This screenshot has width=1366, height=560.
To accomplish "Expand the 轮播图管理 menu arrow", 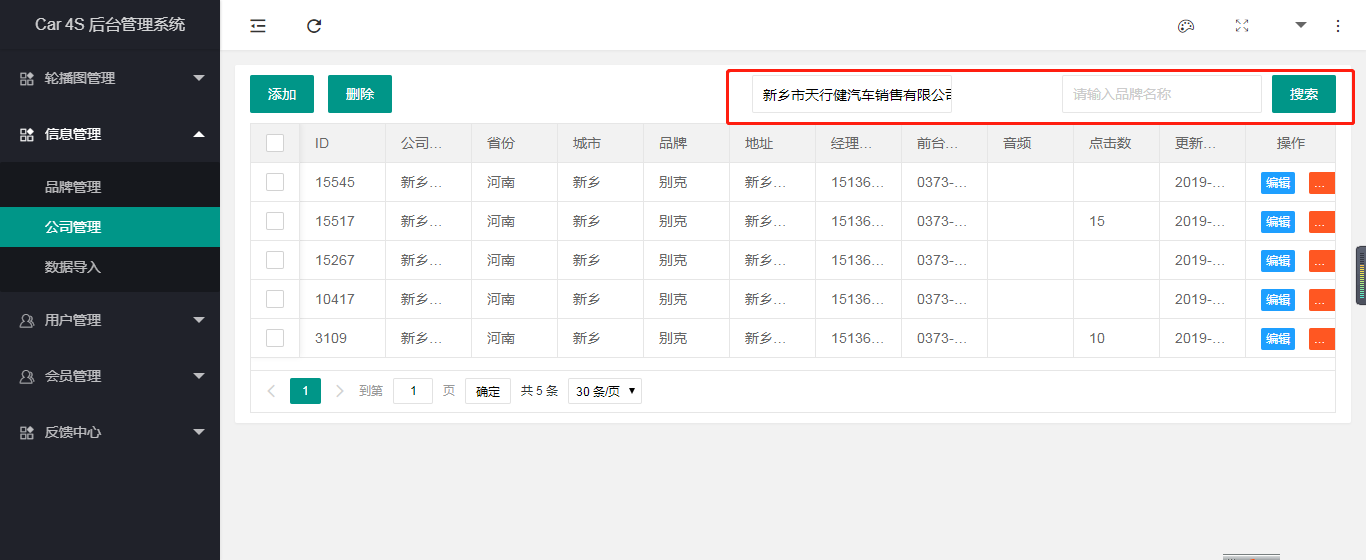I will pyautogui.click(x=199, y=78).
